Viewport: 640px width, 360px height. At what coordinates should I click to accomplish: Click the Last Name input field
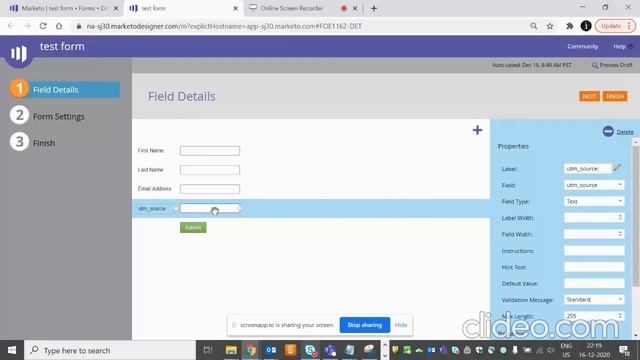[210, 170]
